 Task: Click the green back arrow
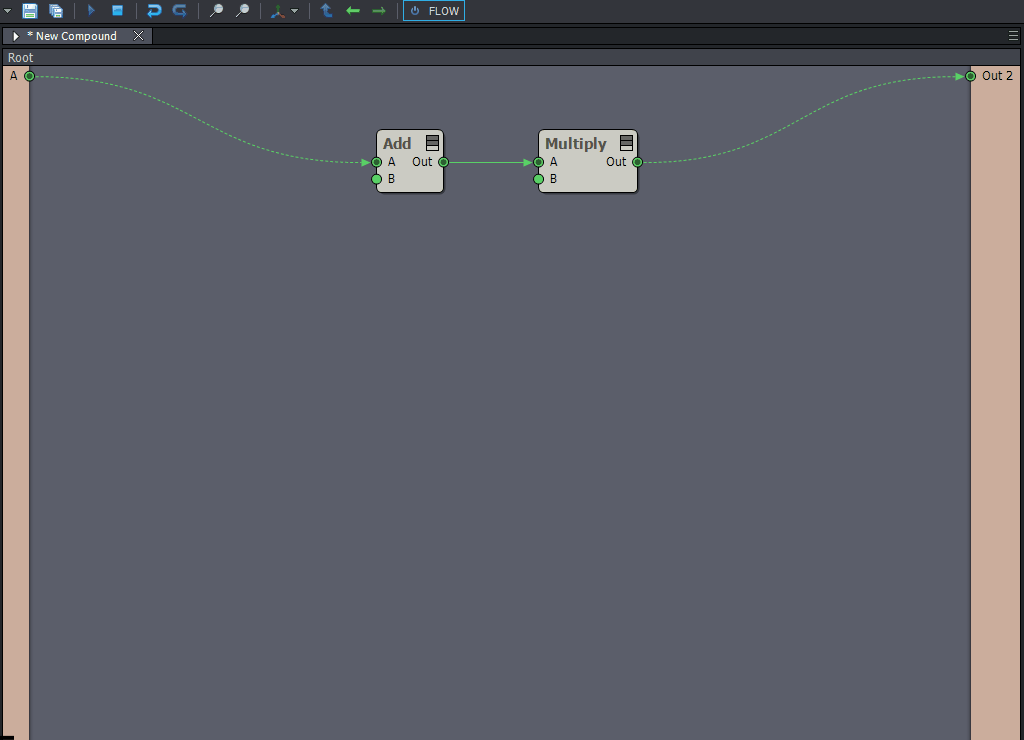click(x=353, y=10)
